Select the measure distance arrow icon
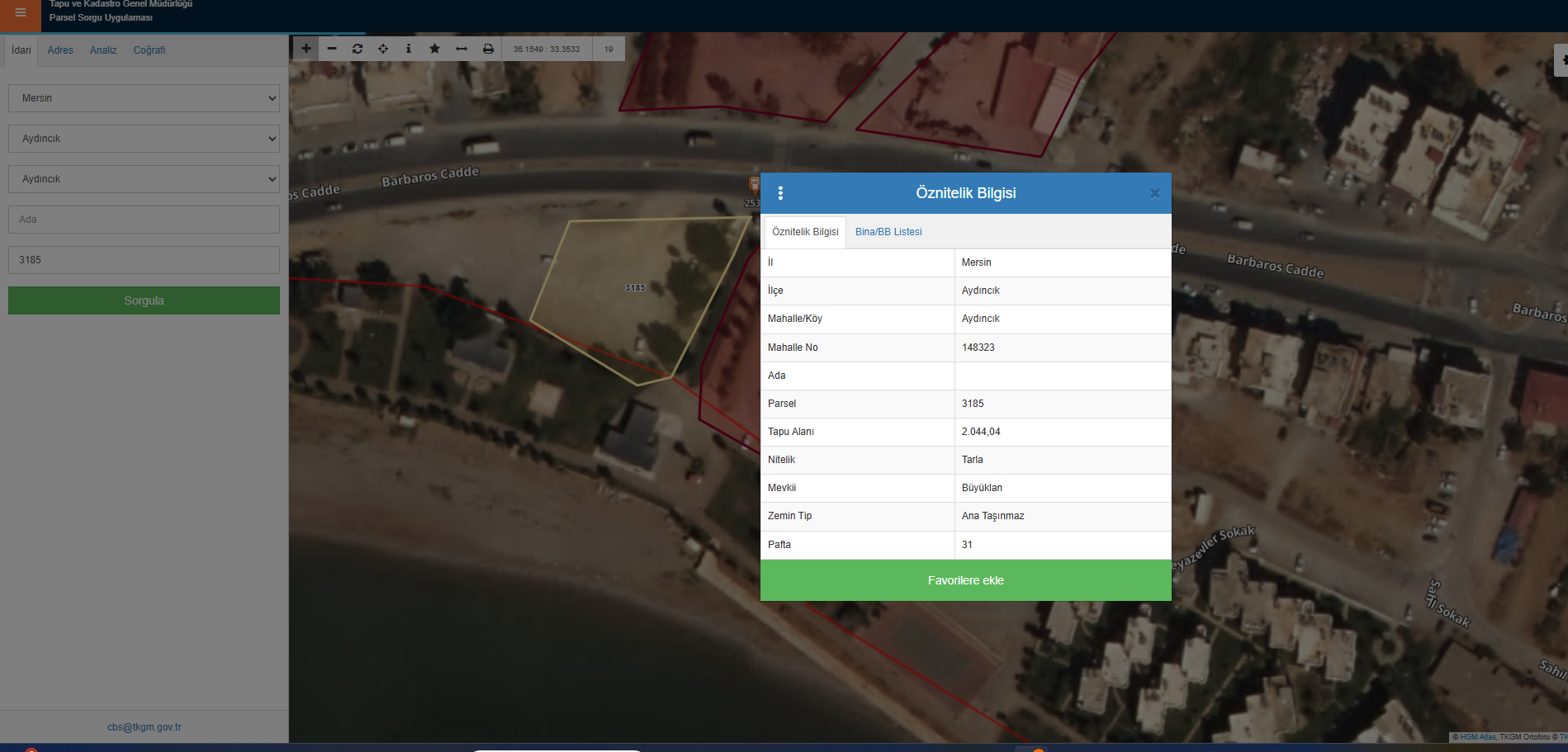Screen dimensions: 1568x752 (x=462, y=49)
